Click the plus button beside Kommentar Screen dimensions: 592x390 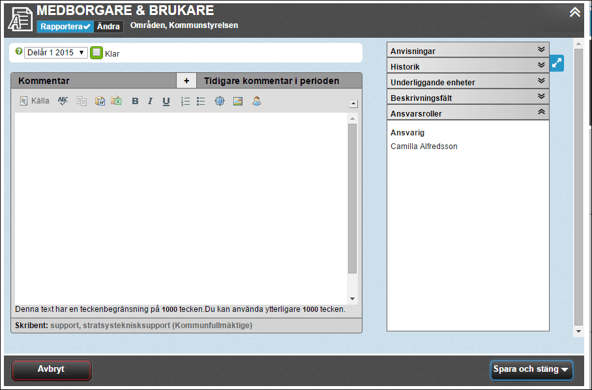point(187,81)
